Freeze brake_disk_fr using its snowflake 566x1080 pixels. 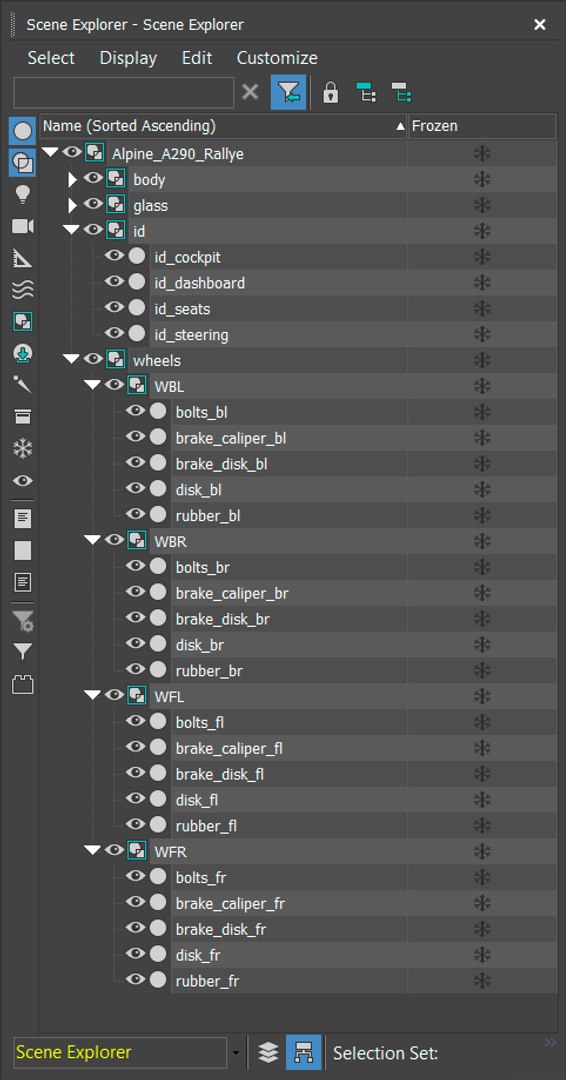coord(482,929)
